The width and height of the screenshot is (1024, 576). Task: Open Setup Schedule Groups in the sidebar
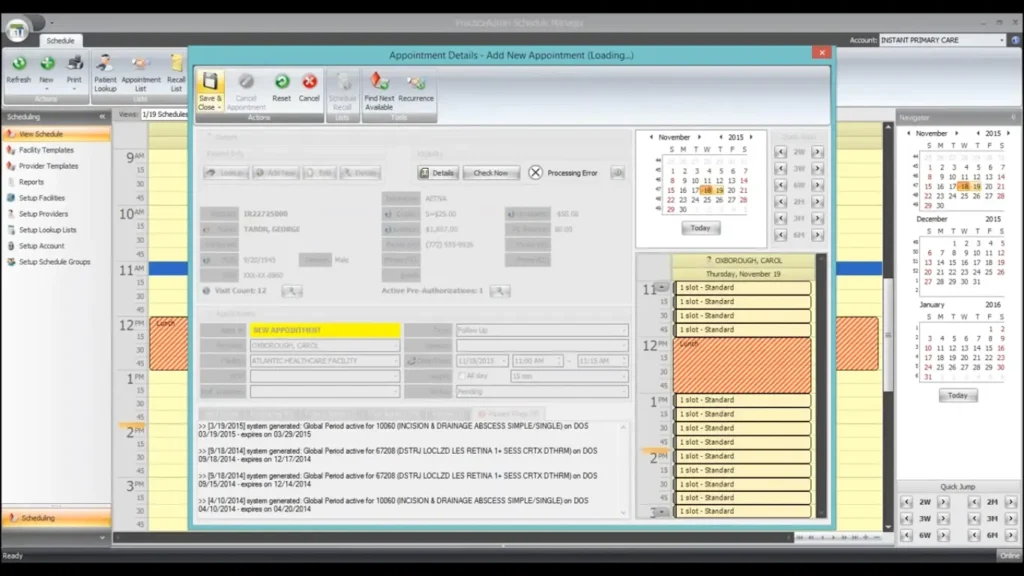click(x=55, y=262)
